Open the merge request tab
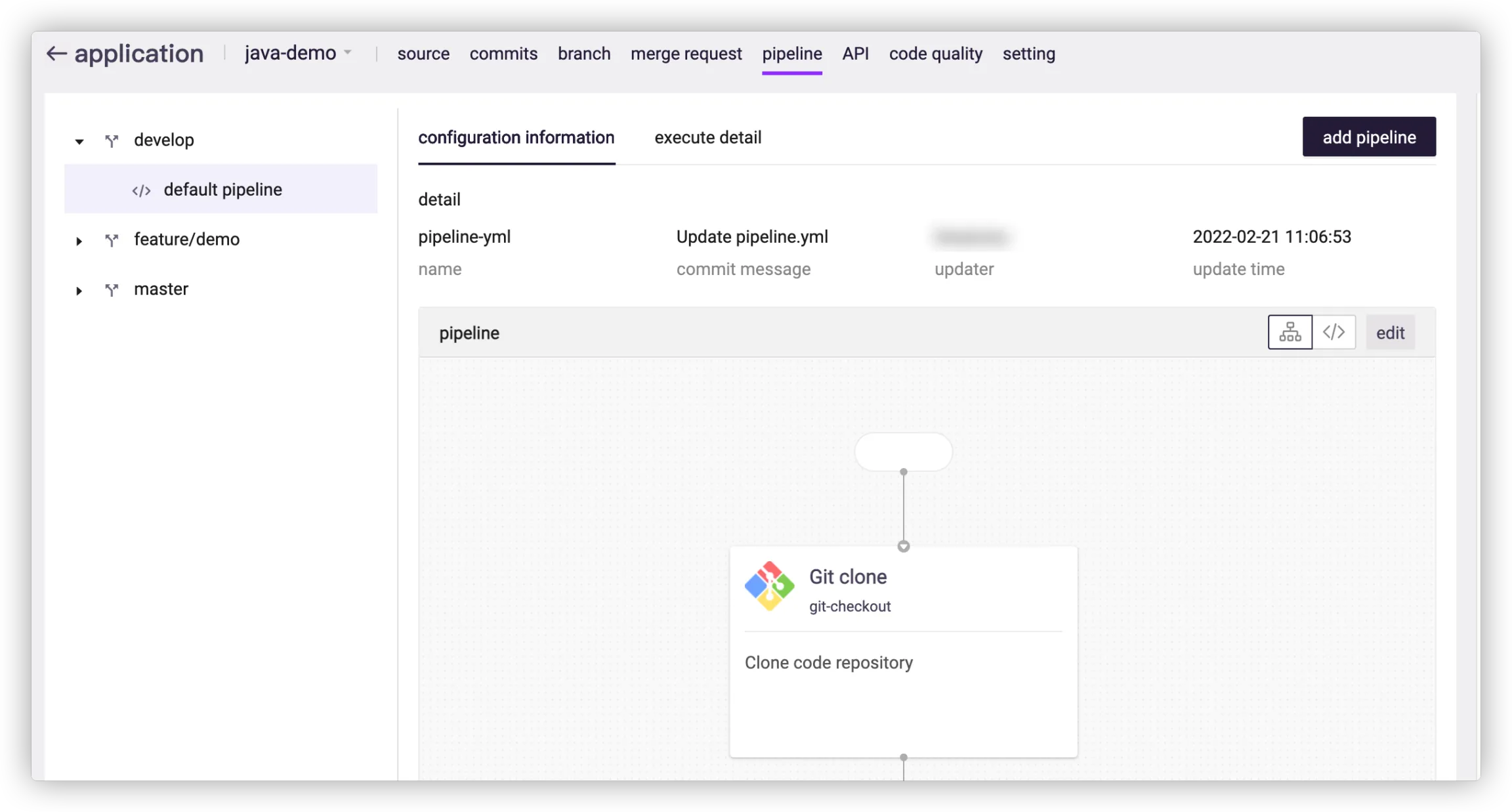Image resolution: width=1512 pixels, height=812 pixels. click(686, 54)
